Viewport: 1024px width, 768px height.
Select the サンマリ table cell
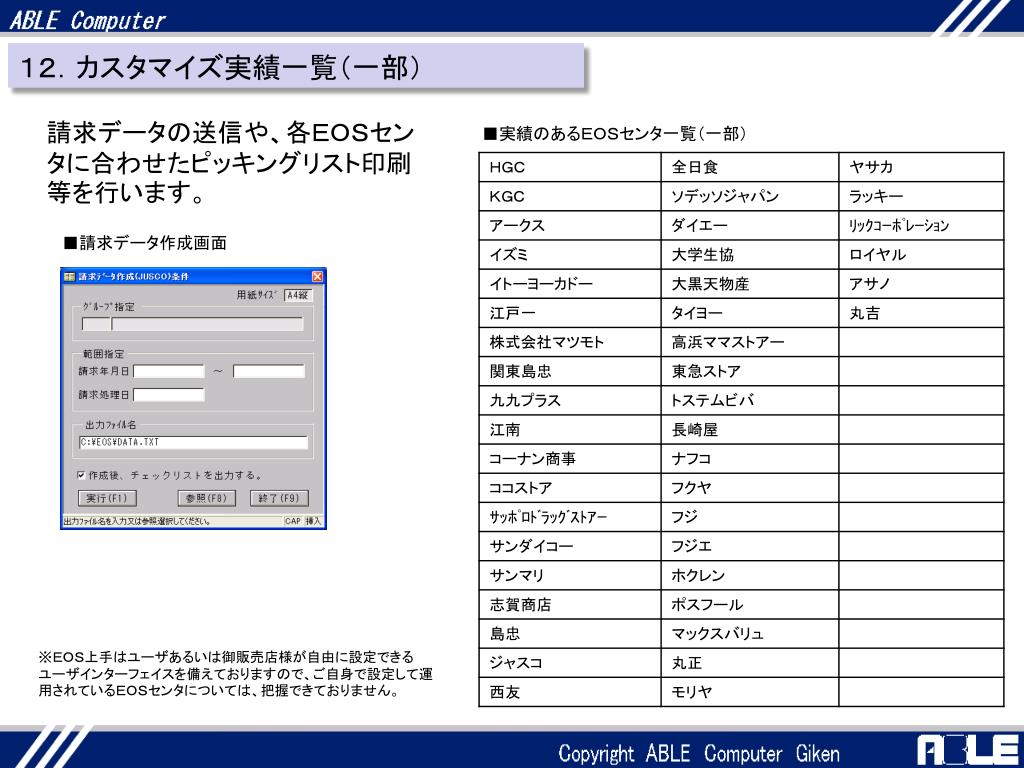(x=569, y=575)
